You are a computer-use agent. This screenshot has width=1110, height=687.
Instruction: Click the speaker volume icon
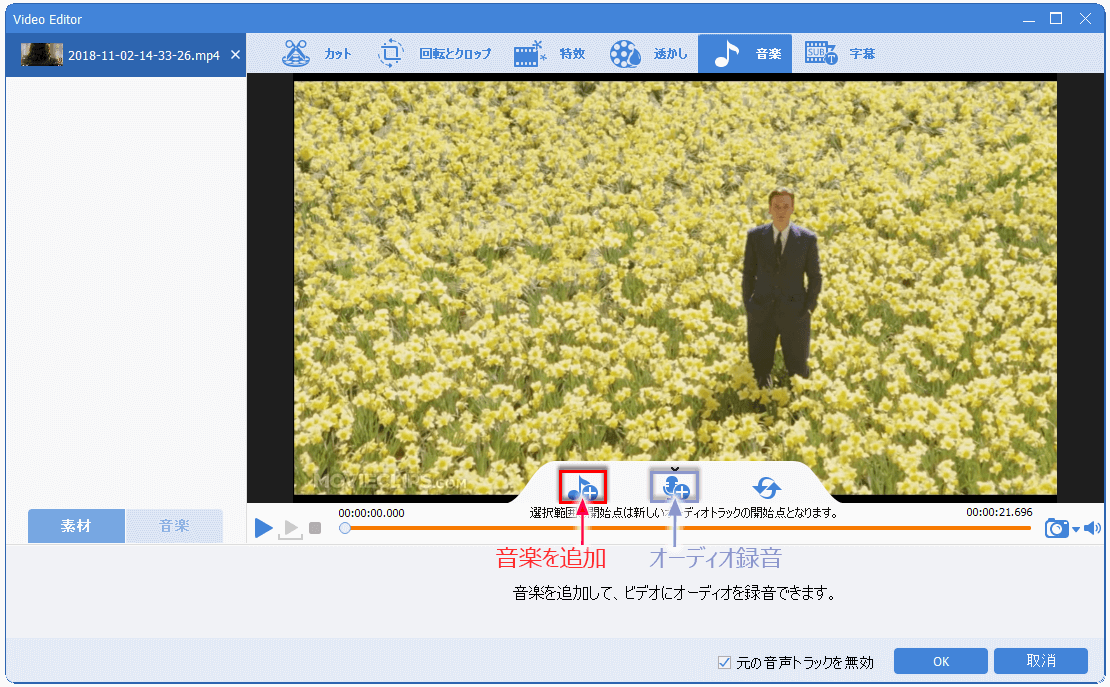pyautogui.click(x=1092, y=528)
